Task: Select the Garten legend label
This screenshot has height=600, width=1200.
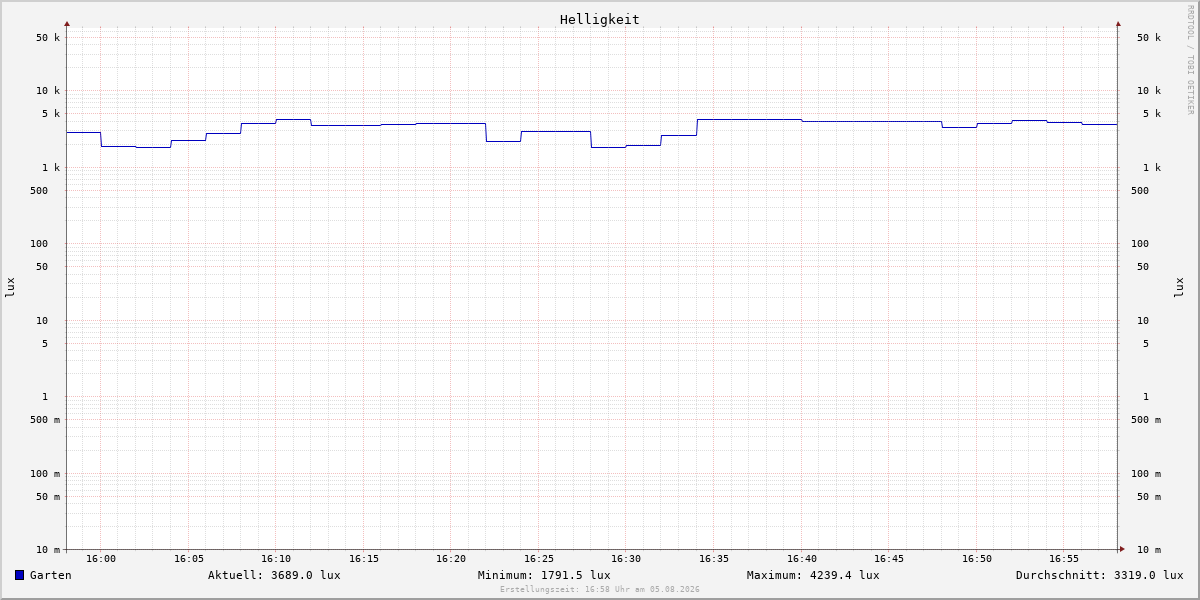Action: 51,575
